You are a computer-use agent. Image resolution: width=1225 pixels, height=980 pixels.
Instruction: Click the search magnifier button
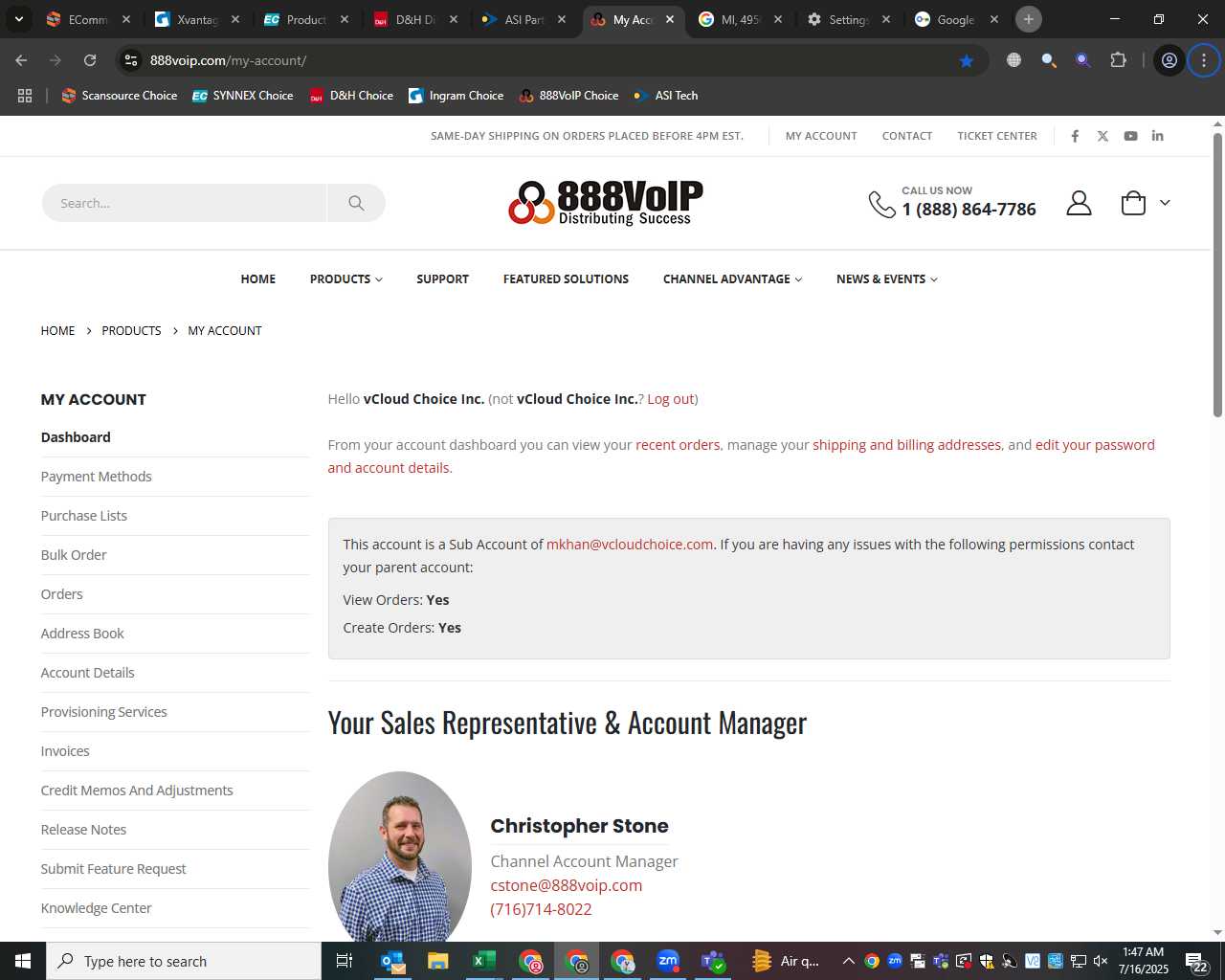pyautogui.click(x=356, y=203)
